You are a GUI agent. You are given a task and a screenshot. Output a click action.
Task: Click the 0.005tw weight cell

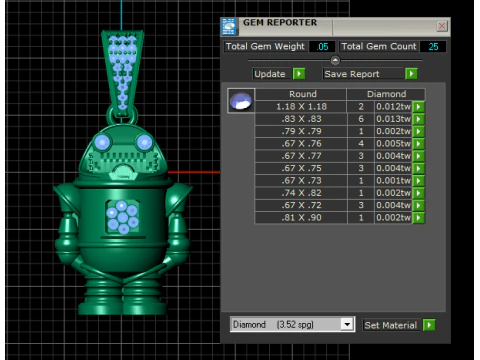[393, 144]
